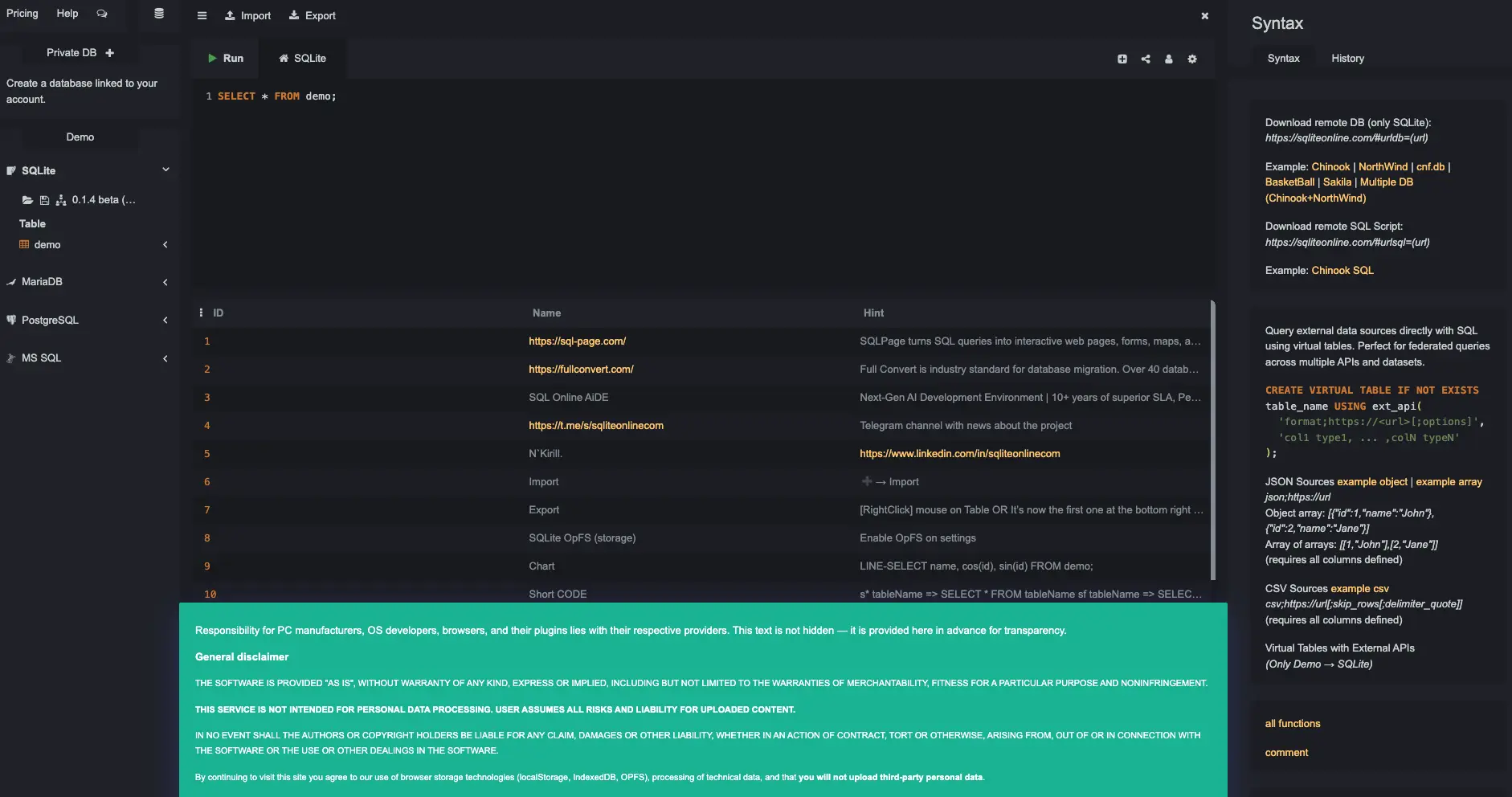Click the save disk icon under SQLite
Screen dimensions: 1512x797
[x=44, y=200]
